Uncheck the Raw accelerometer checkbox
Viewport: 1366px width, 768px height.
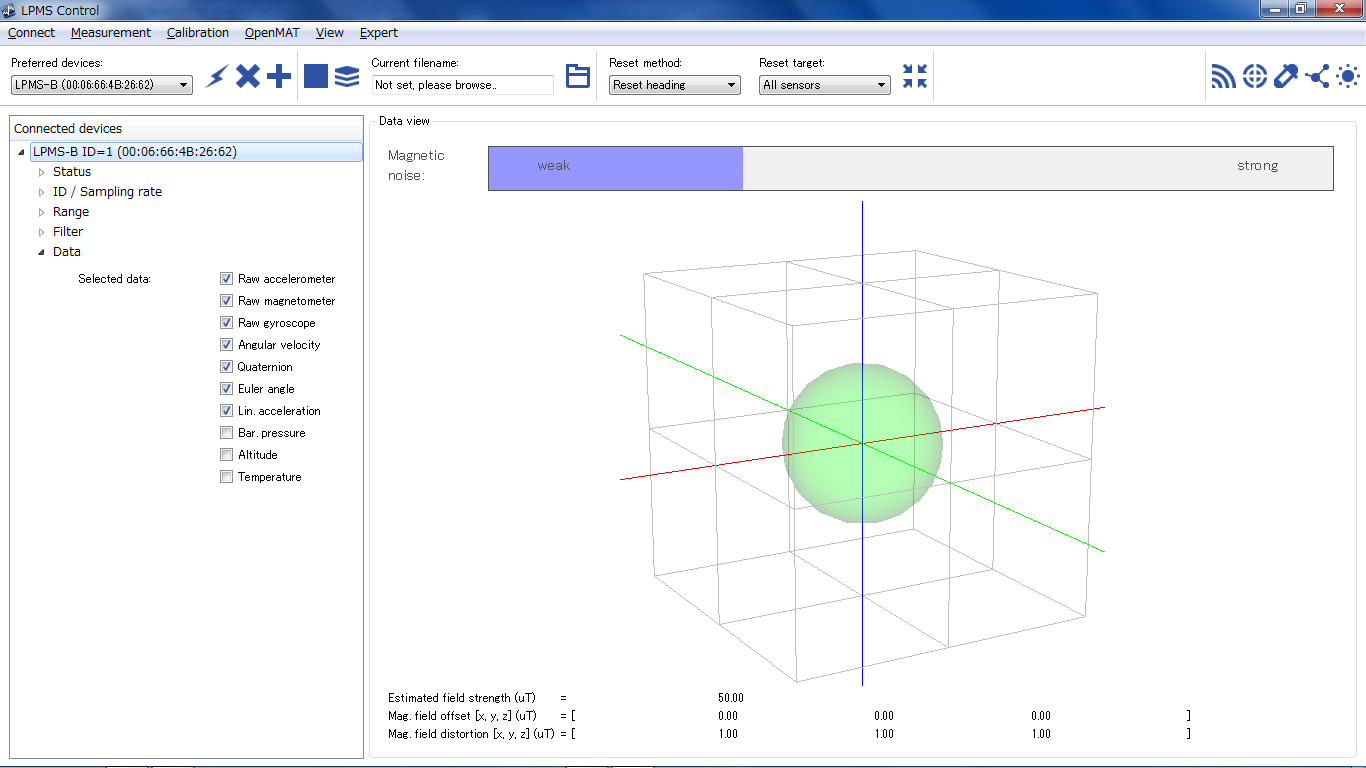(227, 279)
